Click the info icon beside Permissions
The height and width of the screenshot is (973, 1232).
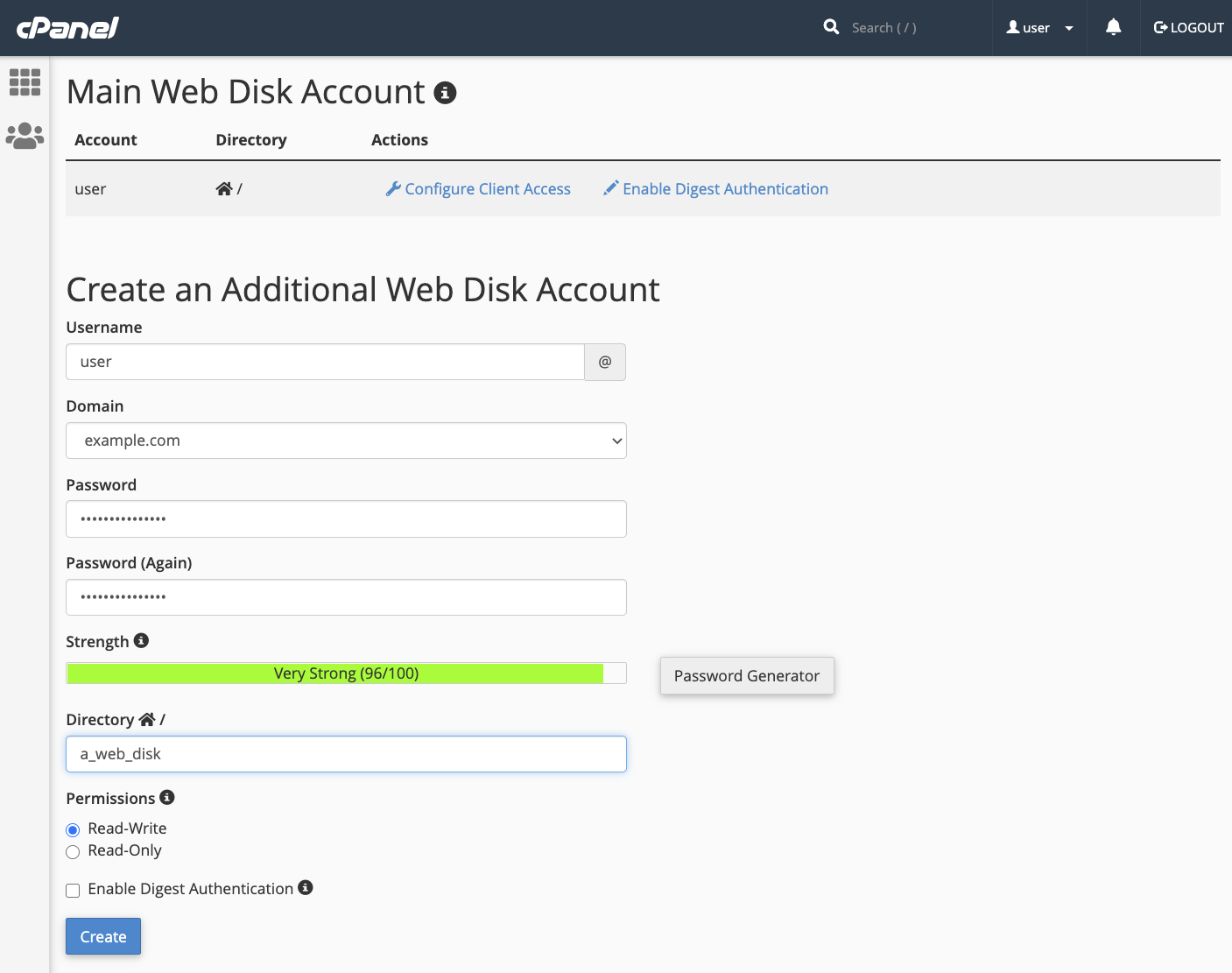point(167,798)
